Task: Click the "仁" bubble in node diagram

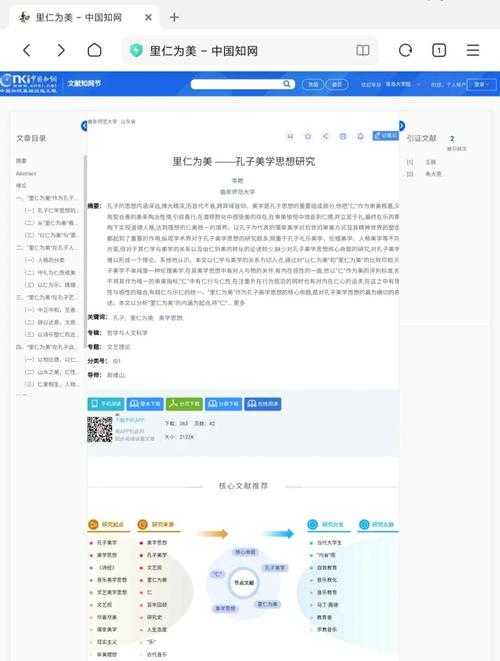Action: click(218, 574)
